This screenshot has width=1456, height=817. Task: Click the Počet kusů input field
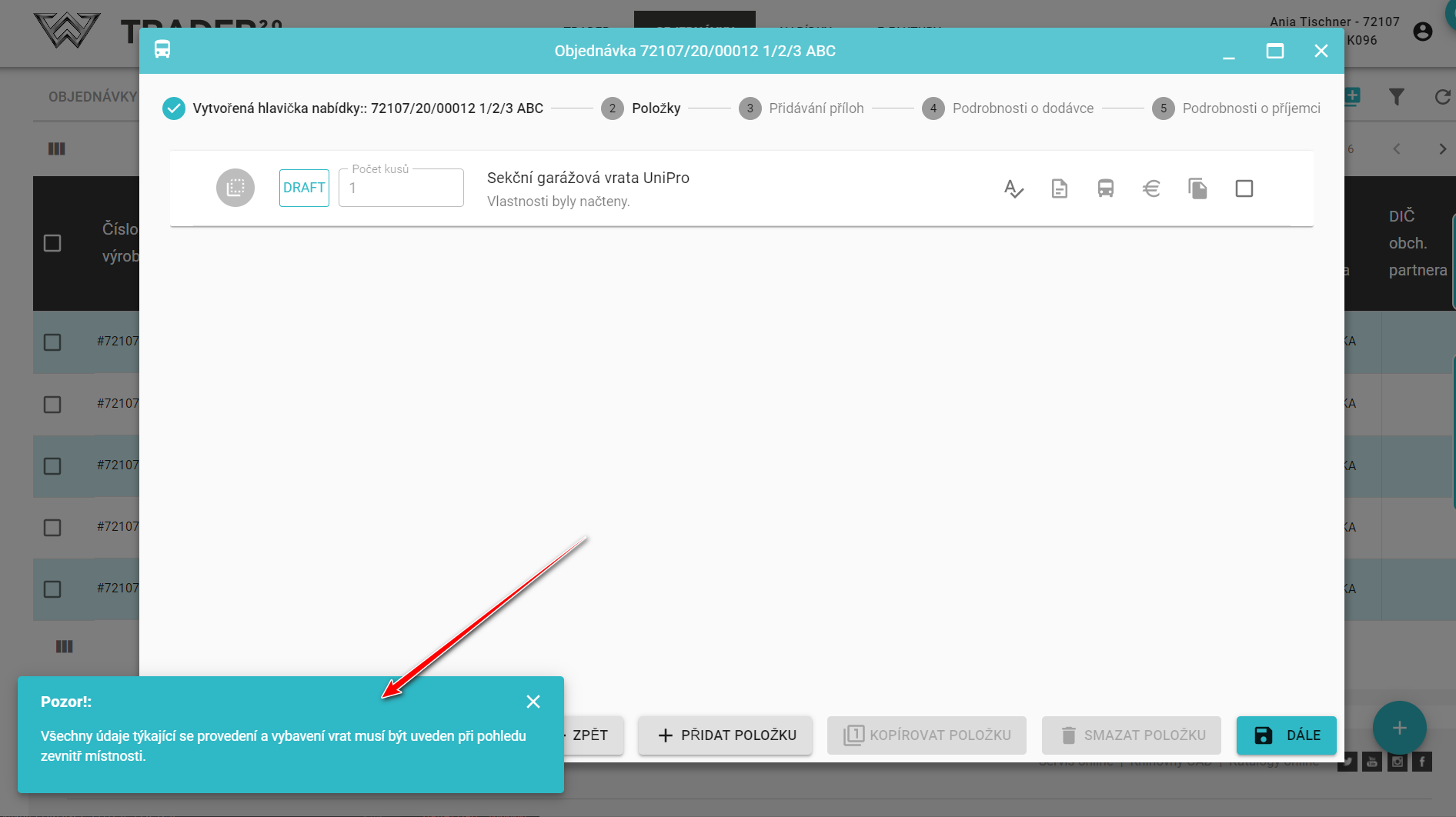401,188
